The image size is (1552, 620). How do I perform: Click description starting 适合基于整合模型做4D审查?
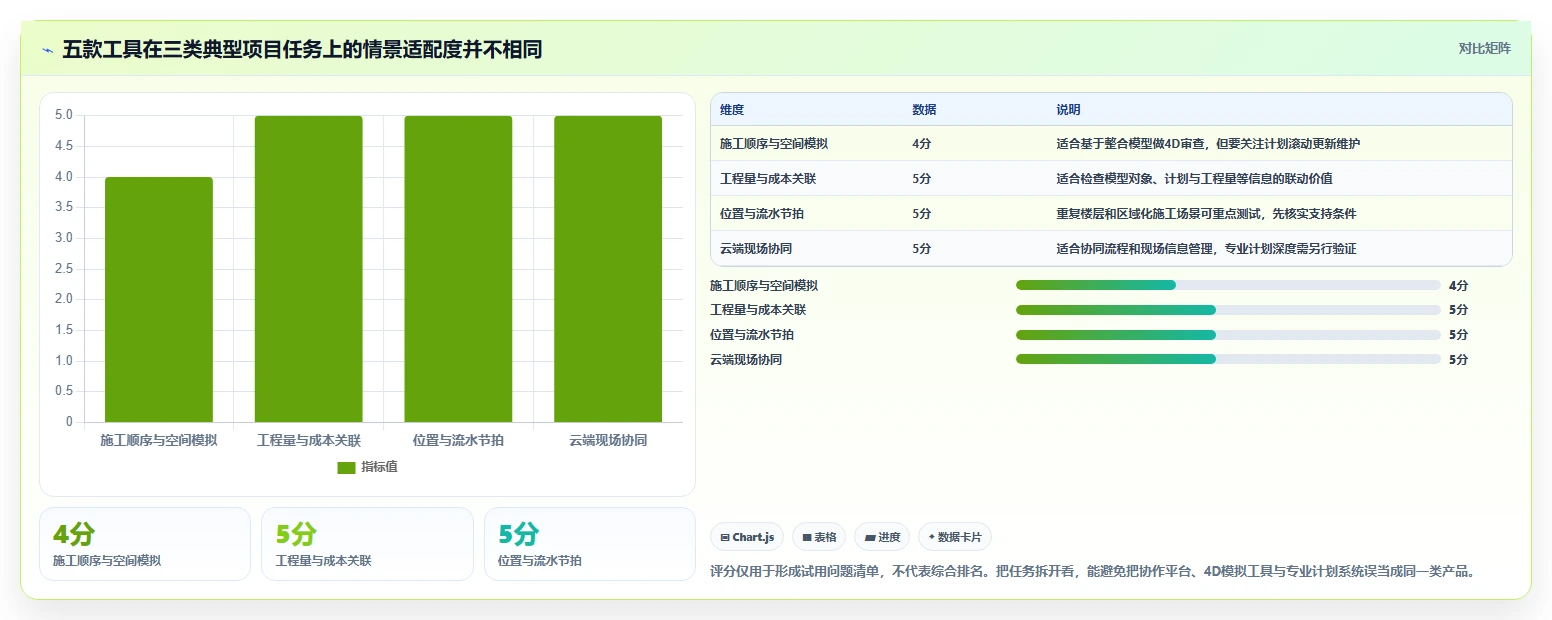pyautogui.click(x=1208, y=144)
